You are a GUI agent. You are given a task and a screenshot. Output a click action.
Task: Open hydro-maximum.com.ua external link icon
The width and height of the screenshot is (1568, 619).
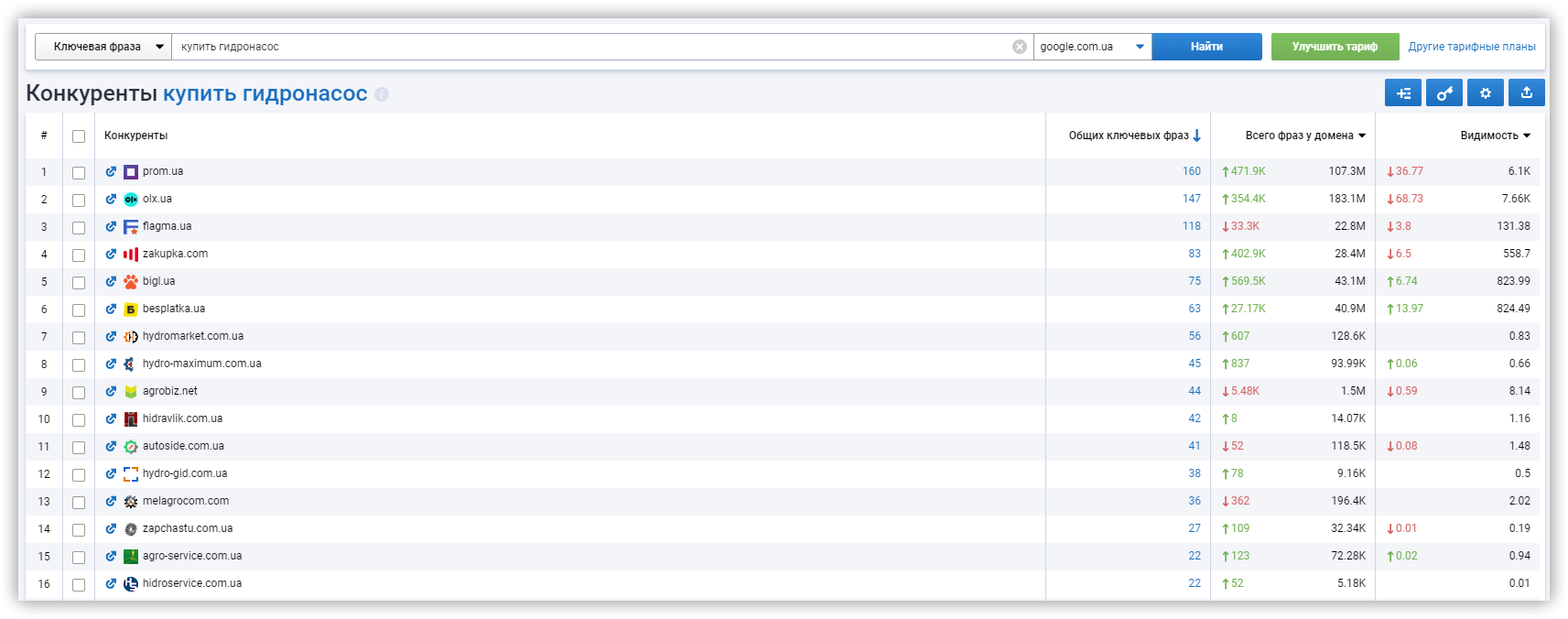pos(111,364)
